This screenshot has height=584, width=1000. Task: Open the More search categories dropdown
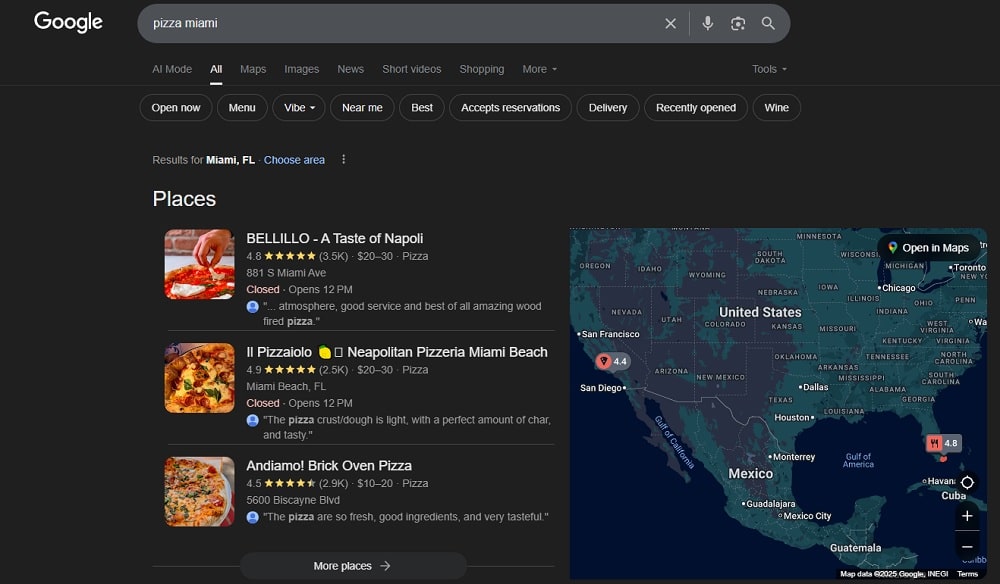pos(539,69)
